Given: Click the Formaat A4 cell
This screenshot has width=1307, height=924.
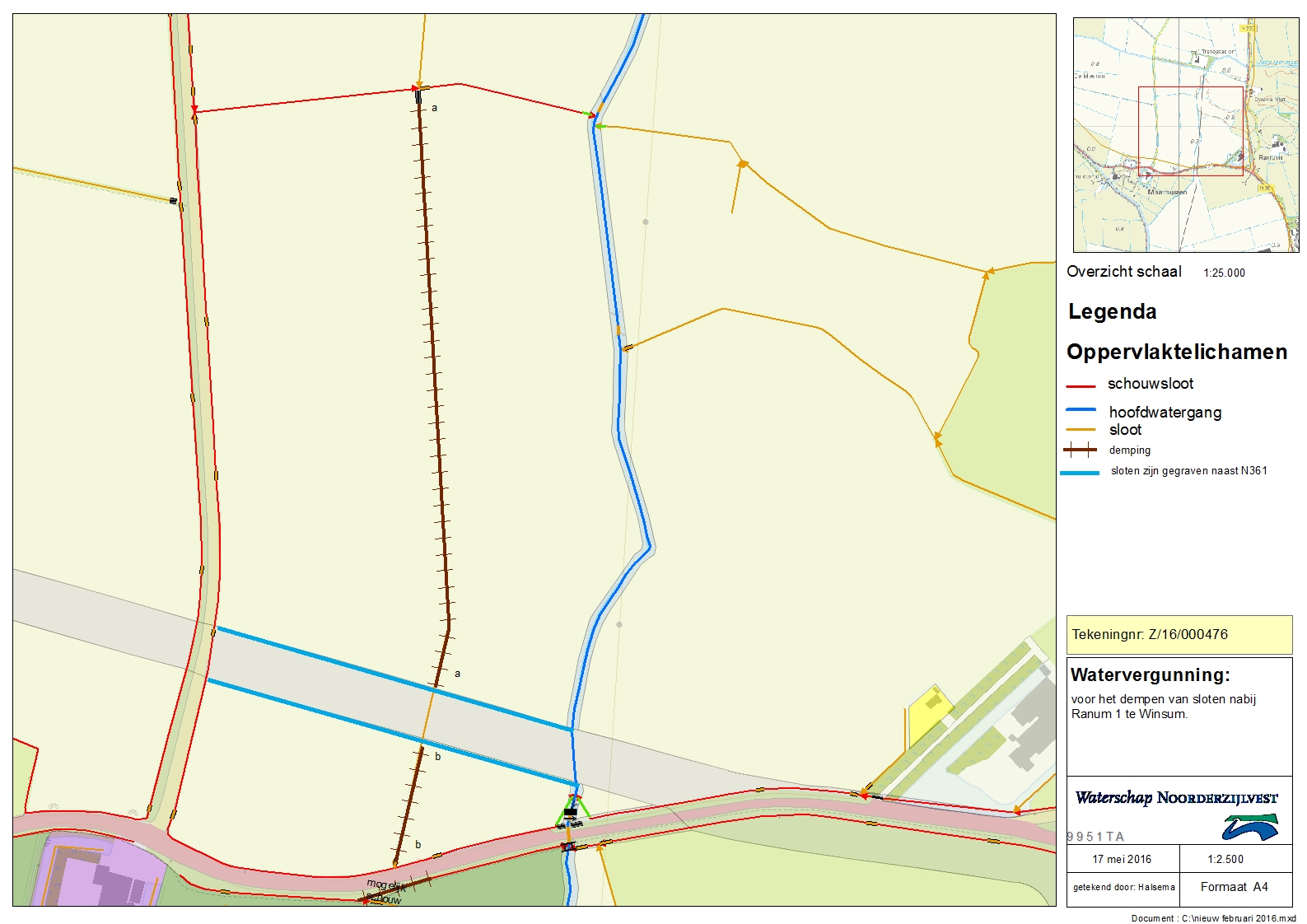Looking at the screenshot, I should click(x=1234, y=887).
